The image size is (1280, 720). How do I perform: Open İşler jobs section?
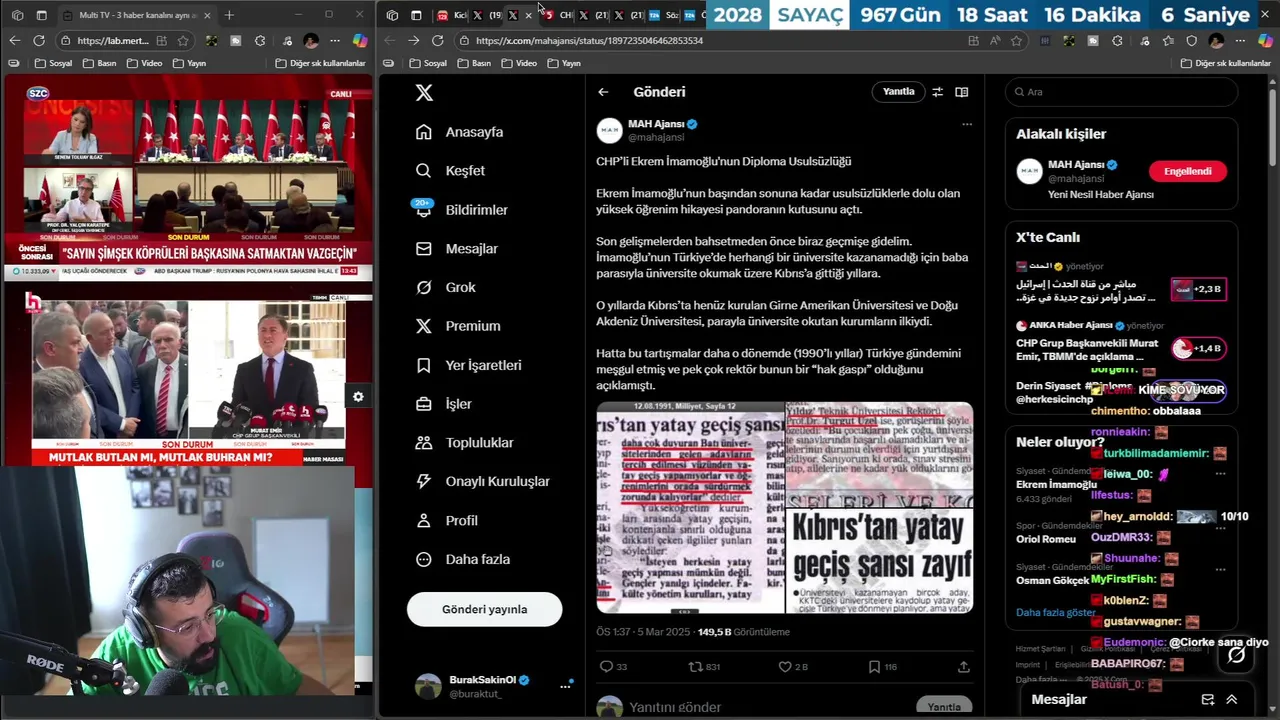click(x=443, y=404)
